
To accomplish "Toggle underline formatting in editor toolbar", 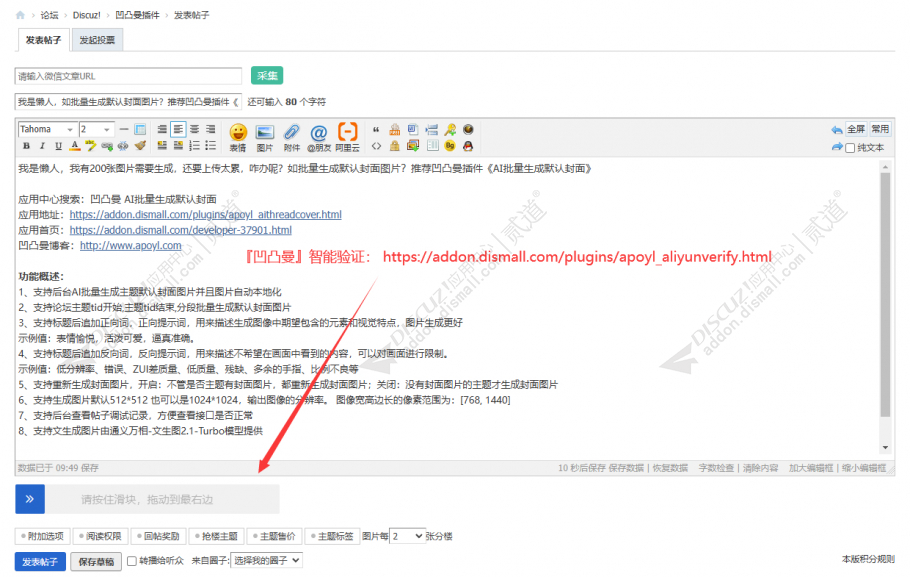I will coord(58,146).
